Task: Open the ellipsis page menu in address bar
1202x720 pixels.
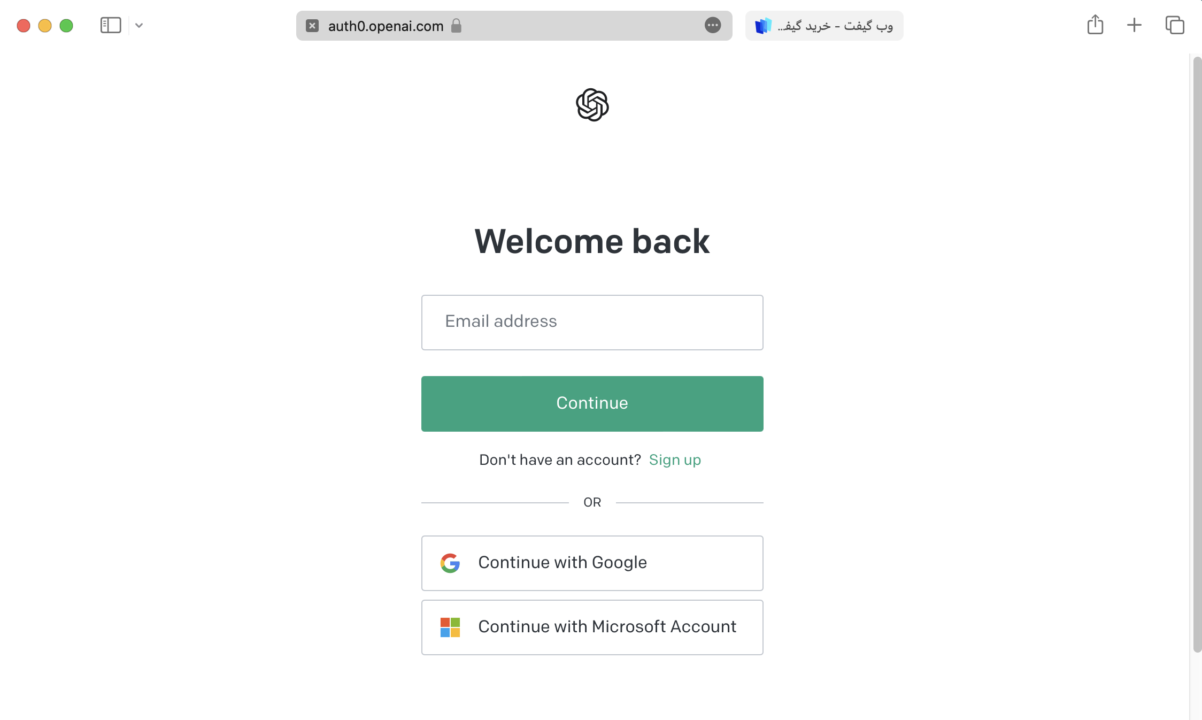Action: (713, 25)
